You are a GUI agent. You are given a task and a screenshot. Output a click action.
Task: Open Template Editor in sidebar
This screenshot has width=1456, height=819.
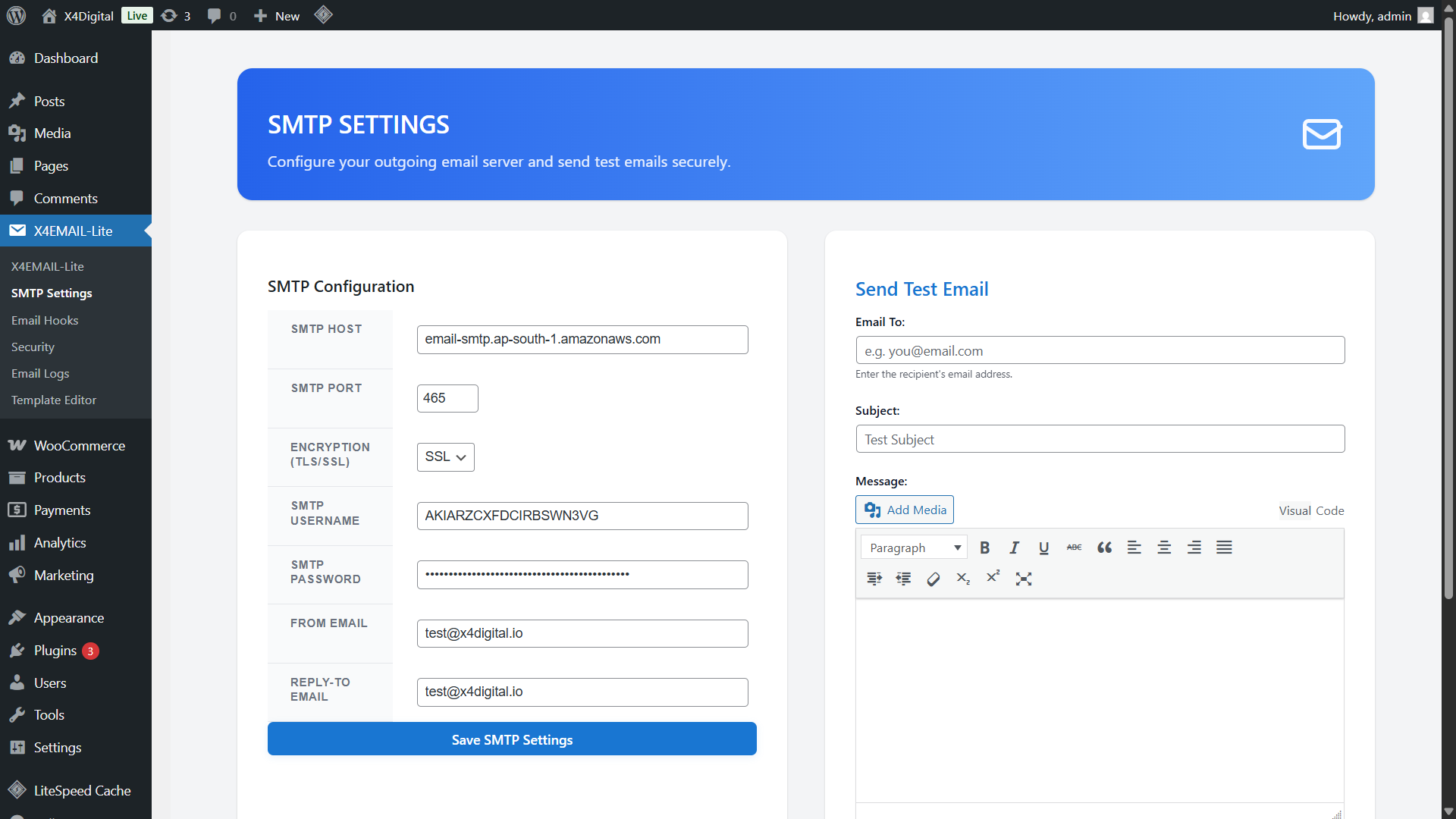point(54,400)
